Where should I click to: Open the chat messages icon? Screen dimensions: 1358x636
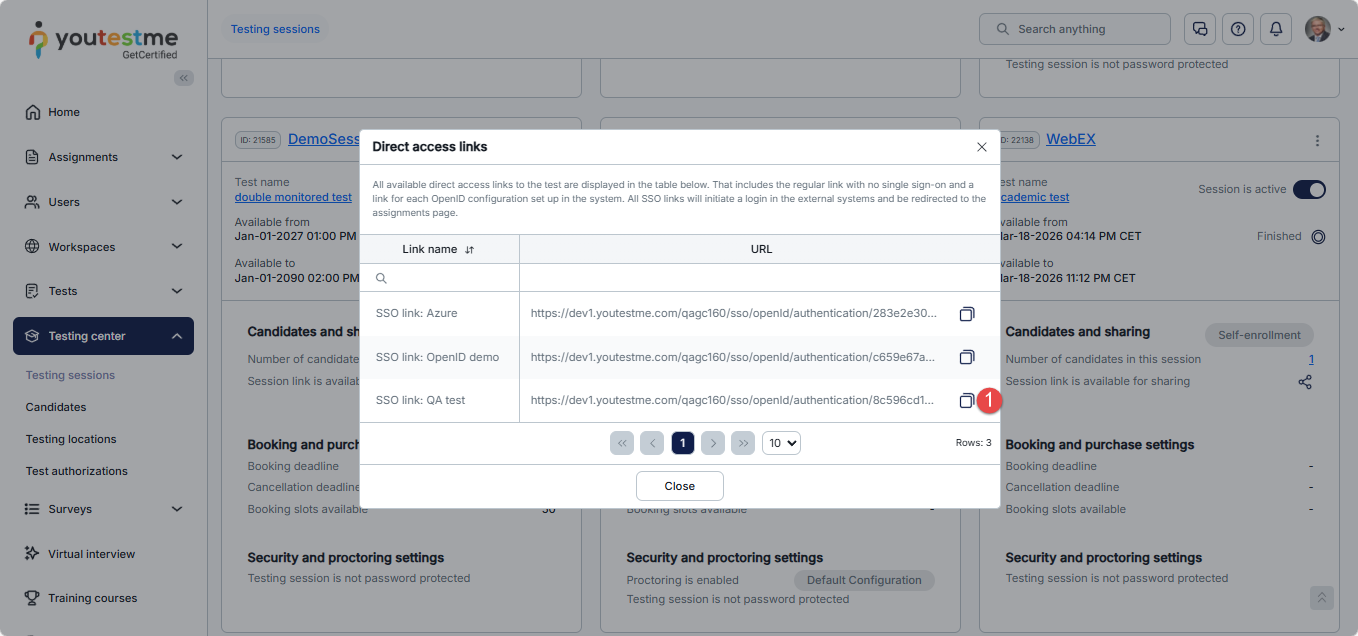[1199, 29]
